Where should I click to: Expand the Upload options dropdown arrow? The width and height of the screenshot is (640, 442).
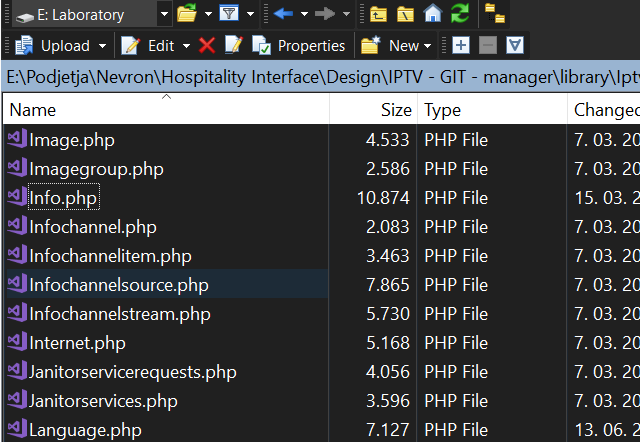(x=103, y=45)
